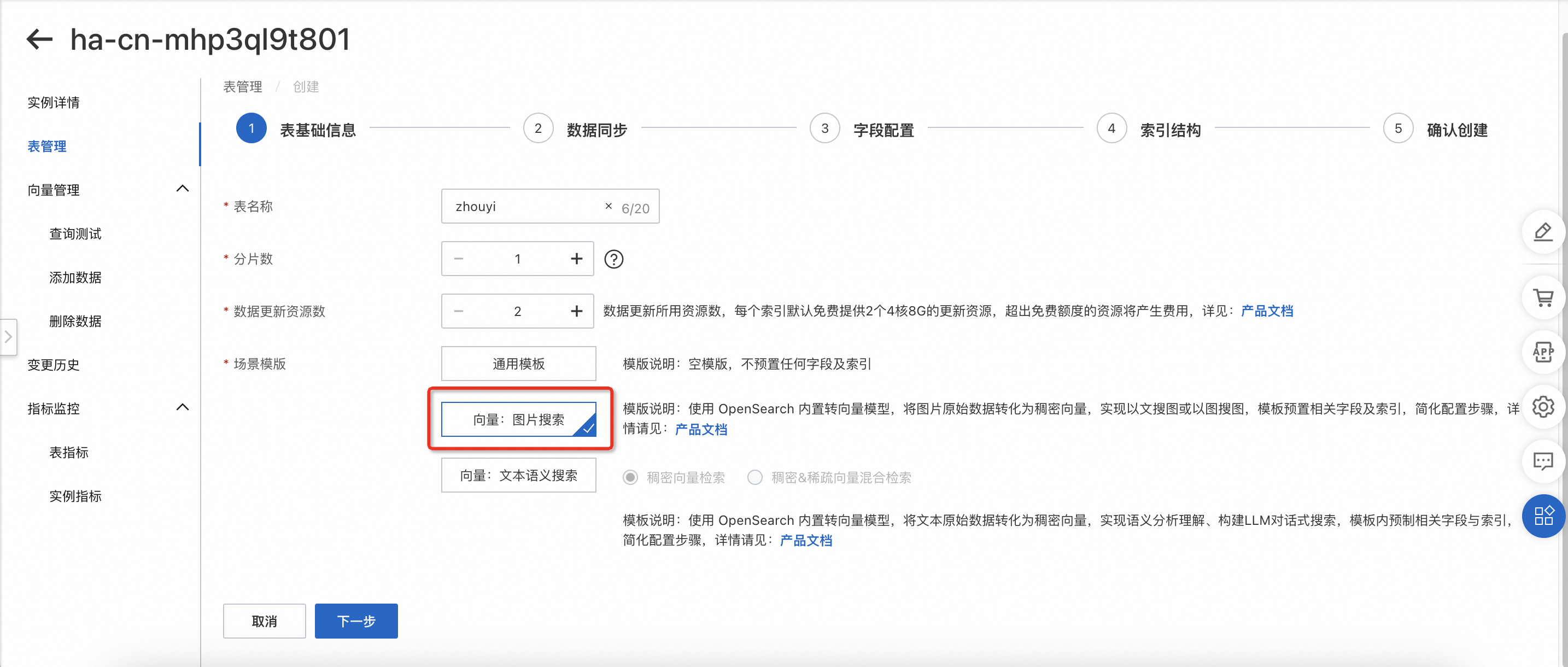Click step 4 索引结构 circle
This screenshot has height=667, width=1568.
coord(1111,128)
